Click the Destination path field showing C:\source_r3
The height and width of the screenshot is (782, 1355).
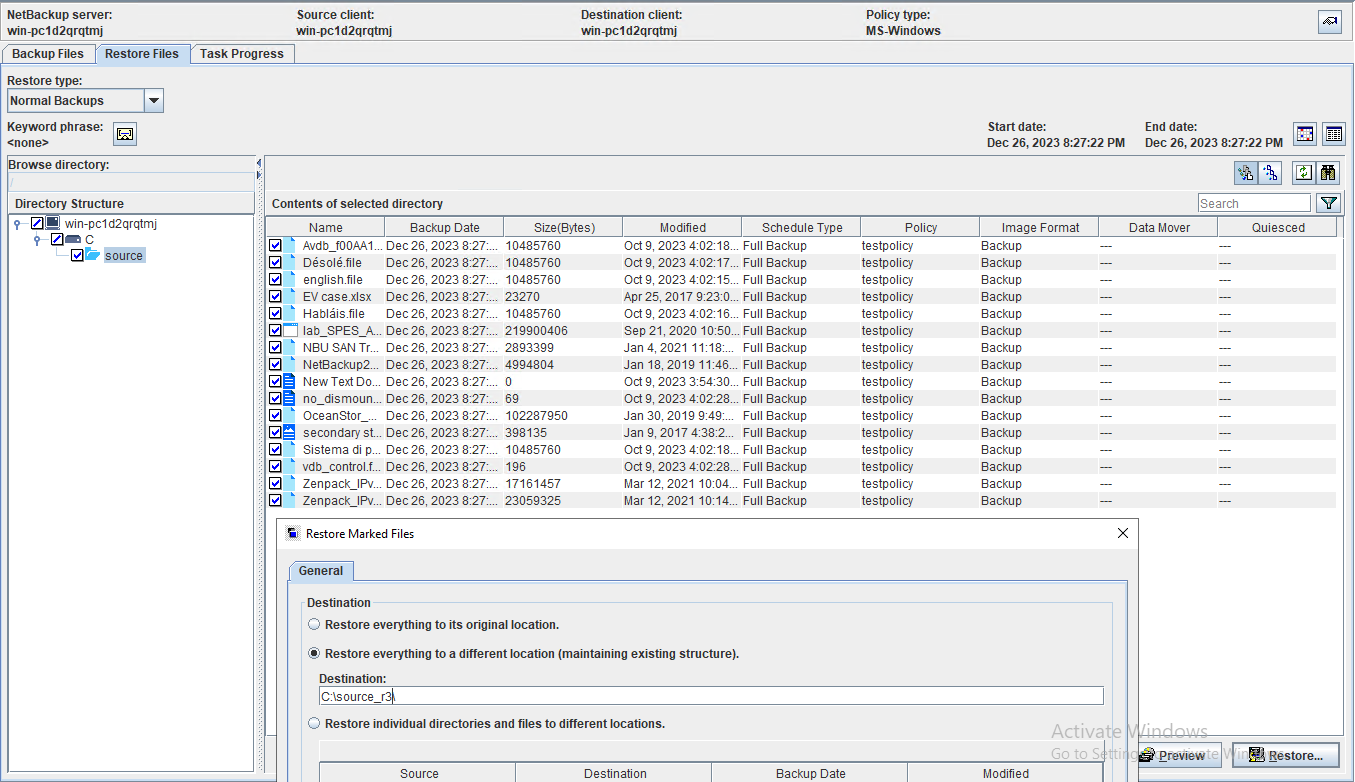(x=711, y=696)
